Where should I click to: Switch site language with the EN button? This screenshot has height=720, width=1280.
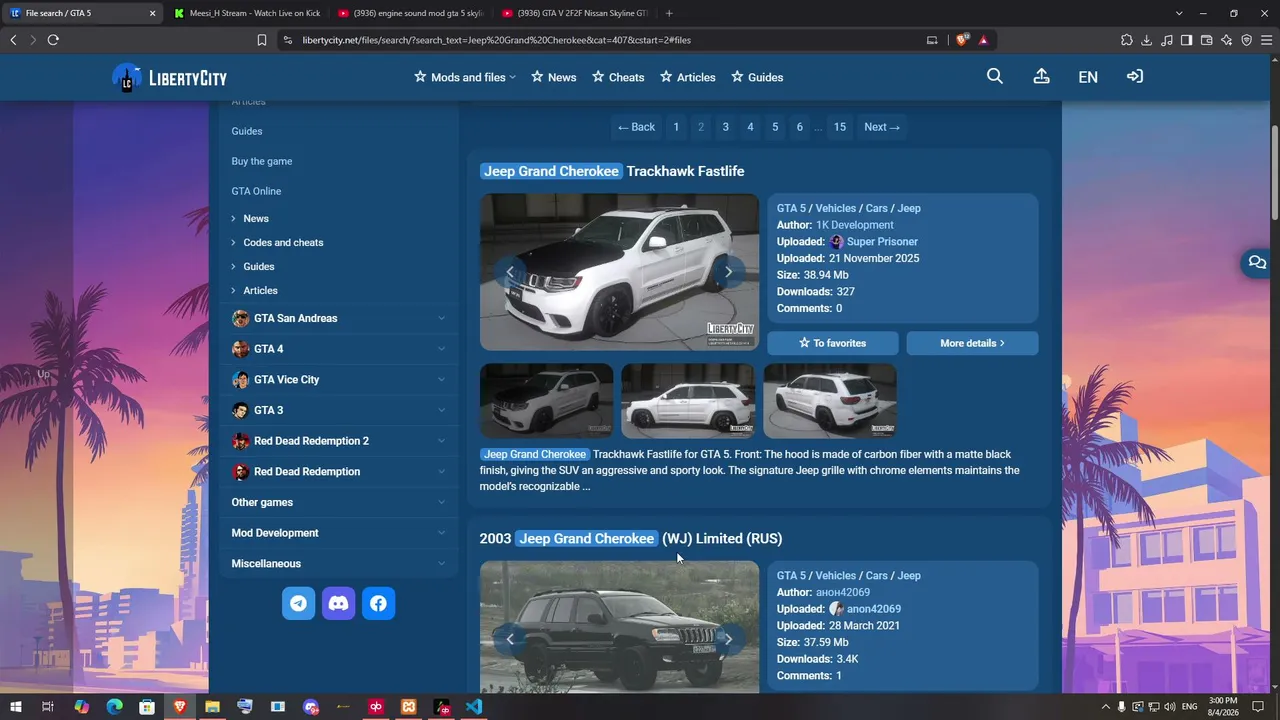(x=1088, y=77)
